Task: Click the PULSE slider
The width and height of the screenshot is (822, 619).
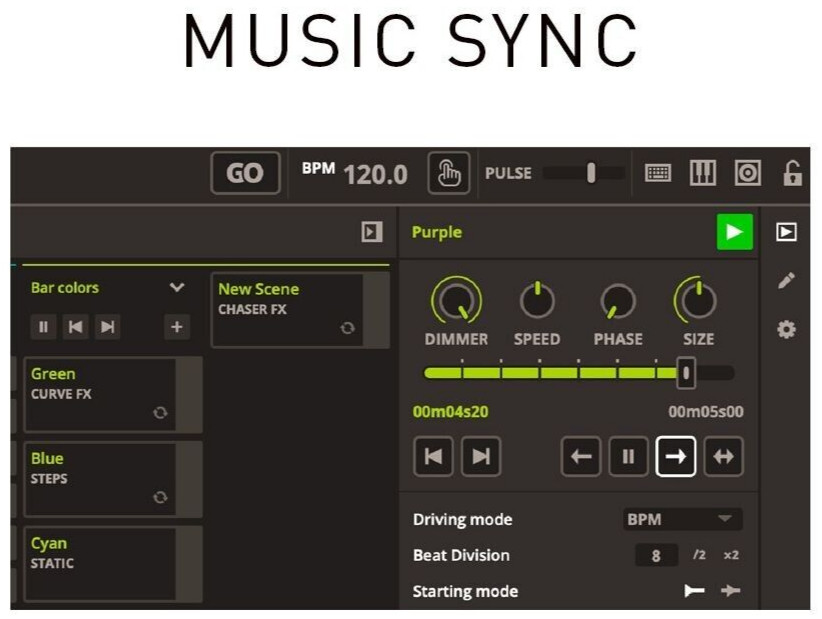Action: pos(584,173)
